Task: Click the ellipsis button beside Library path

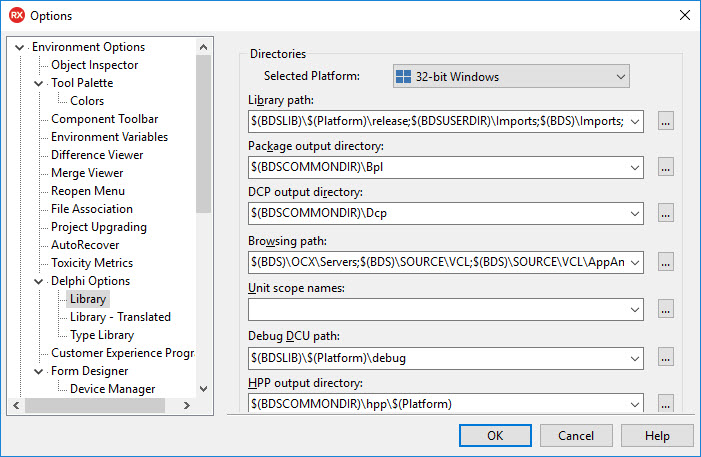Action: 665,121
